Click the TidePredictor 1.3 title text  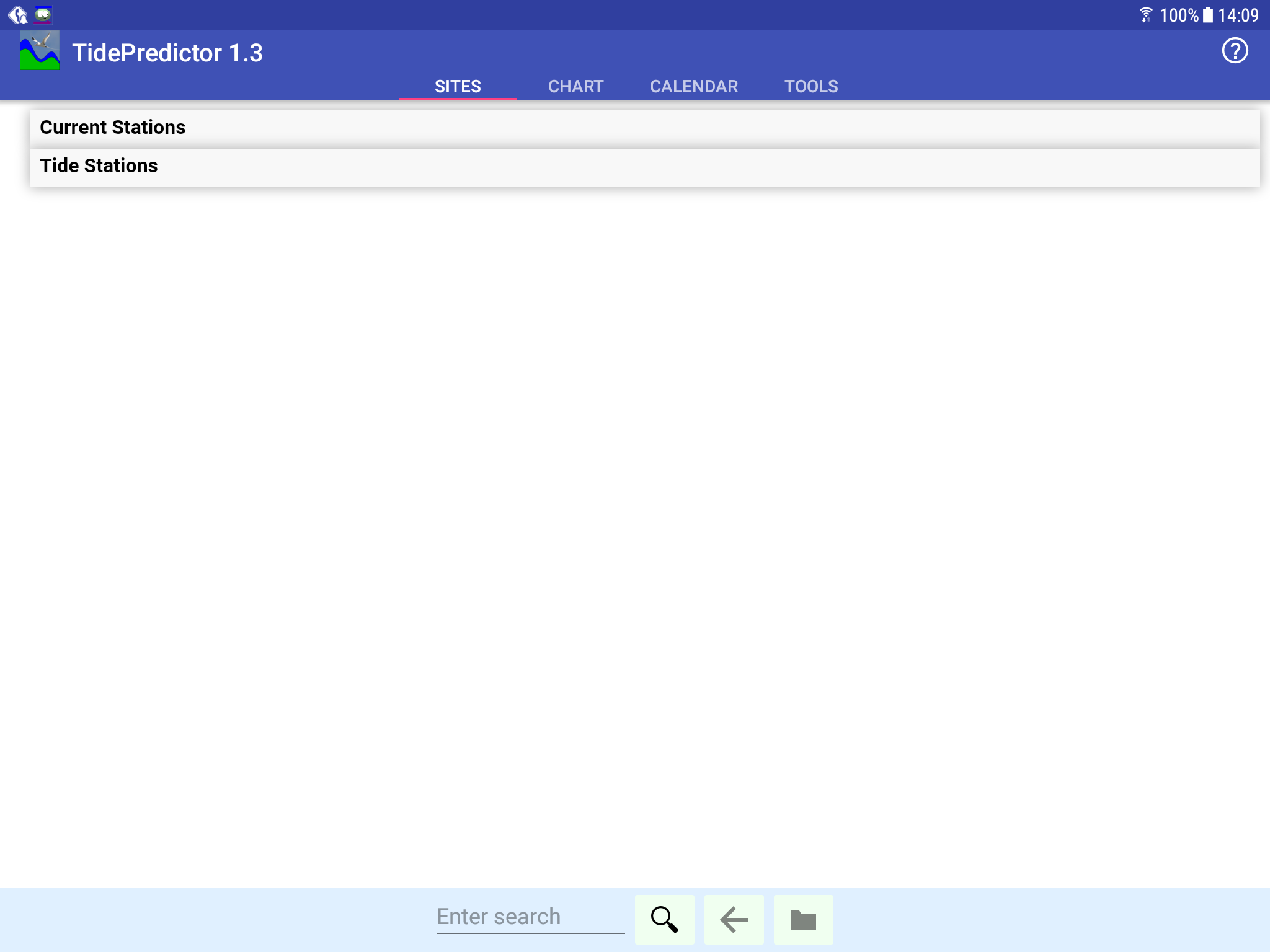point(167,53)
